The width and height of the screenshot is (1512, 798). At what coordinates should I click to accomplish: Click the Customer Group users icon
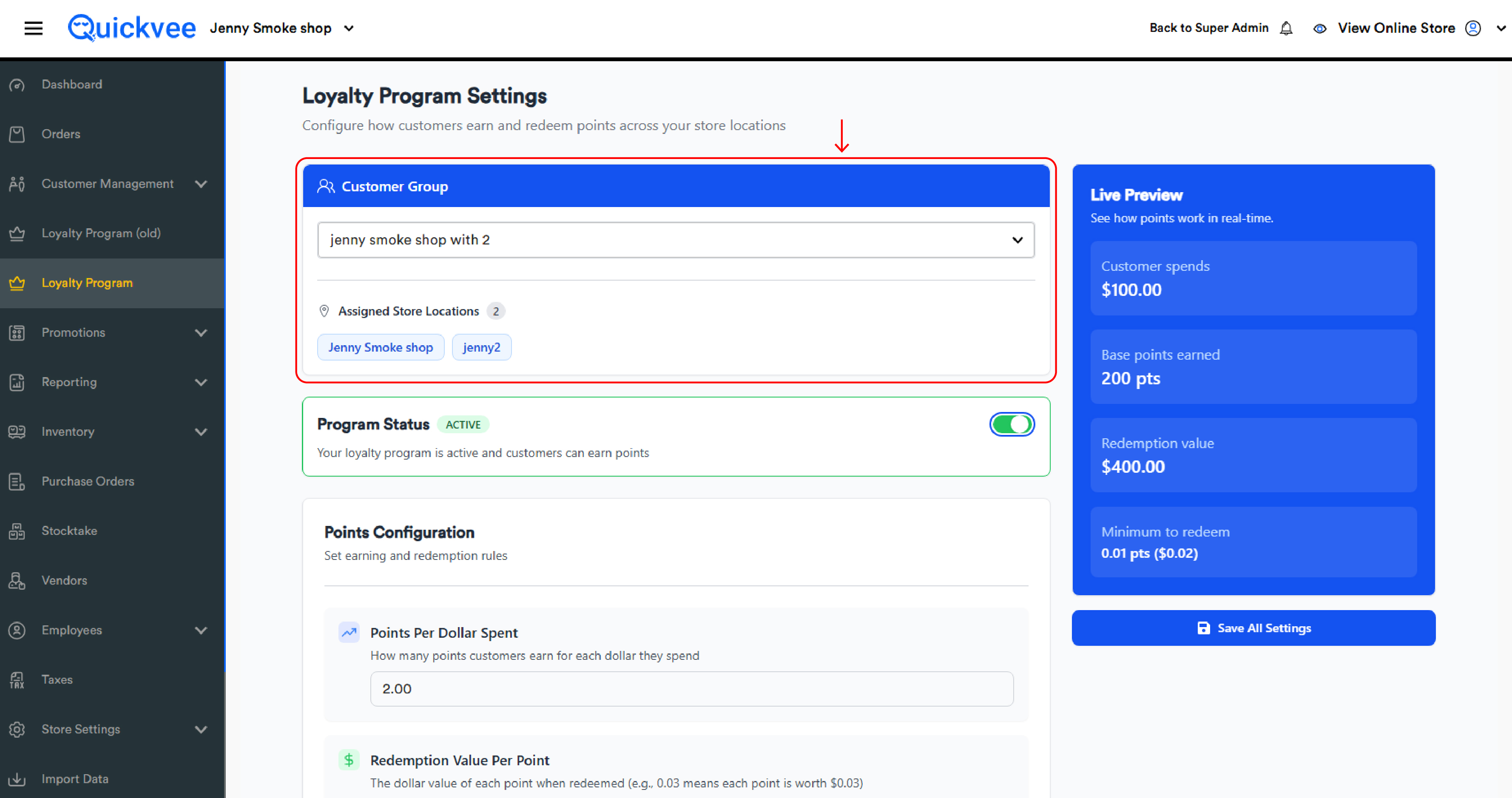tap(326, 187)
